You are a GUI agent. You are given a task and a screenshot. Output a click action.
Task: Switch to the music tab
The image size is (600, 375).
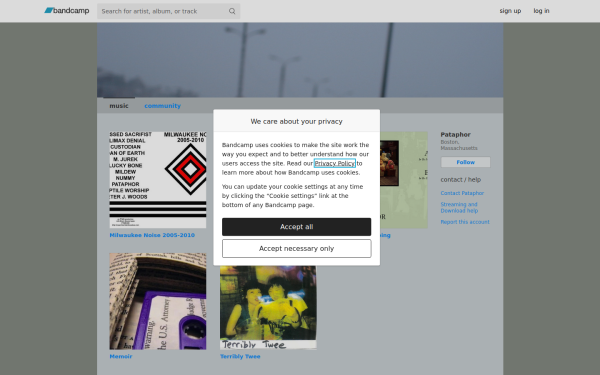point(119,106)
